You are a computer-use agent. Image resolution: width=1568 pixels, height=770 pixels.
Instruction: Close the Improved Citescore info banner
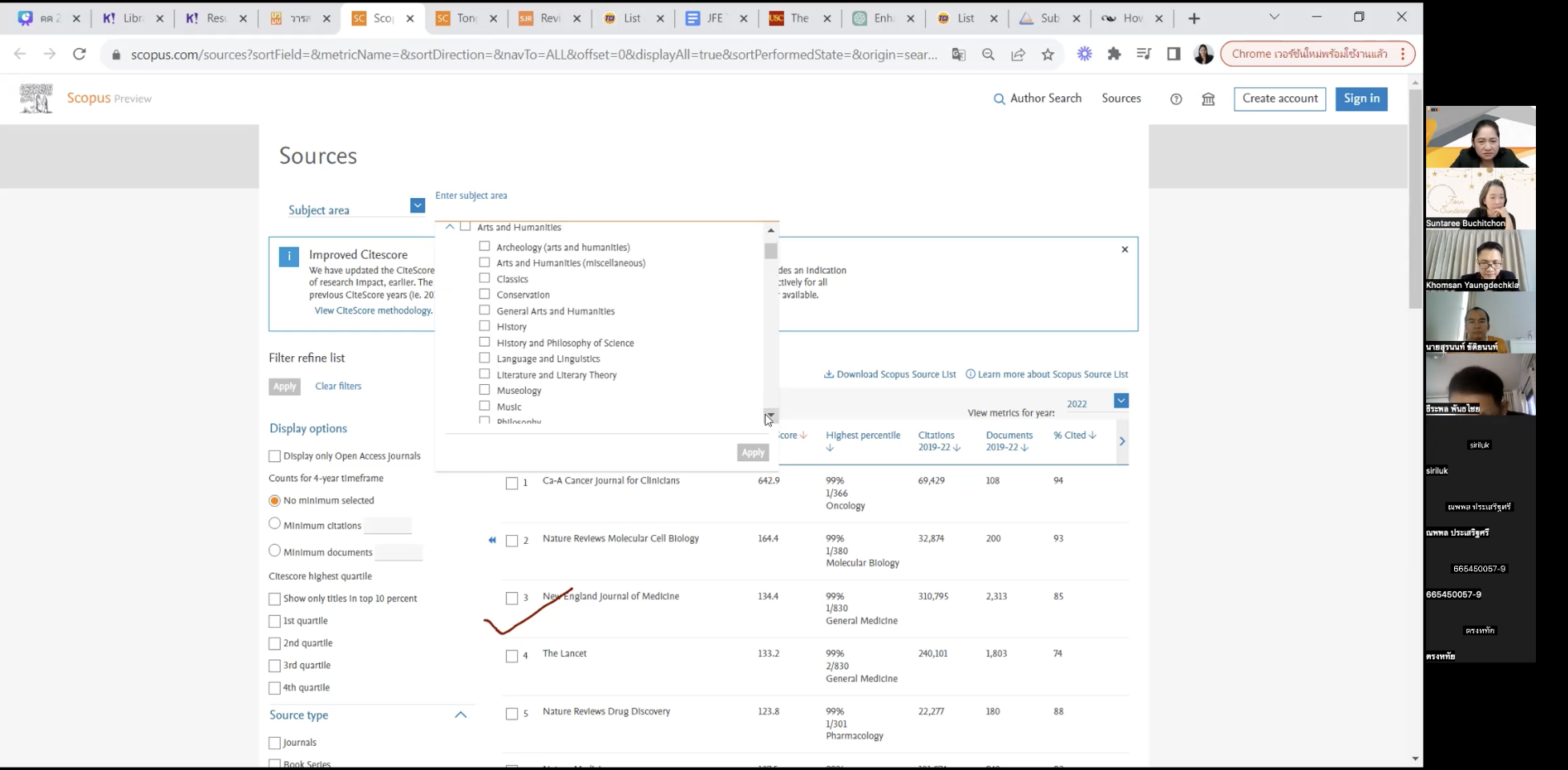click(x=1125, y=249)
